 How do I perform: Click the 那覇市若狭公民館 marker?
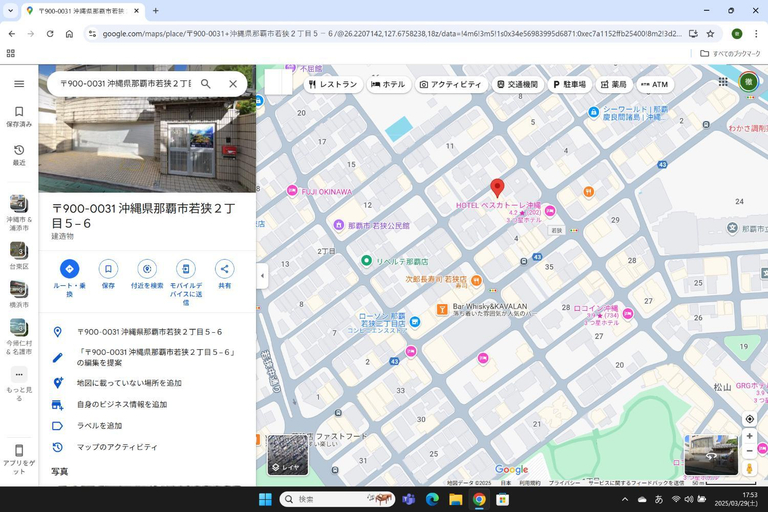pyautogui.click(x=338, y=225)
